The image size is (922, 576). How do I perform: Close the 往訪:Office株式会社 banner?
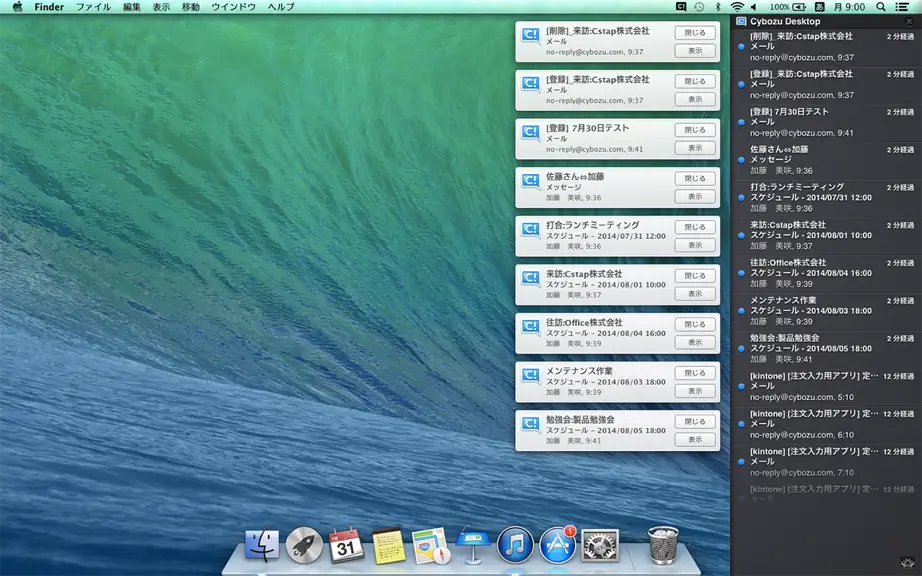point(695,324)
